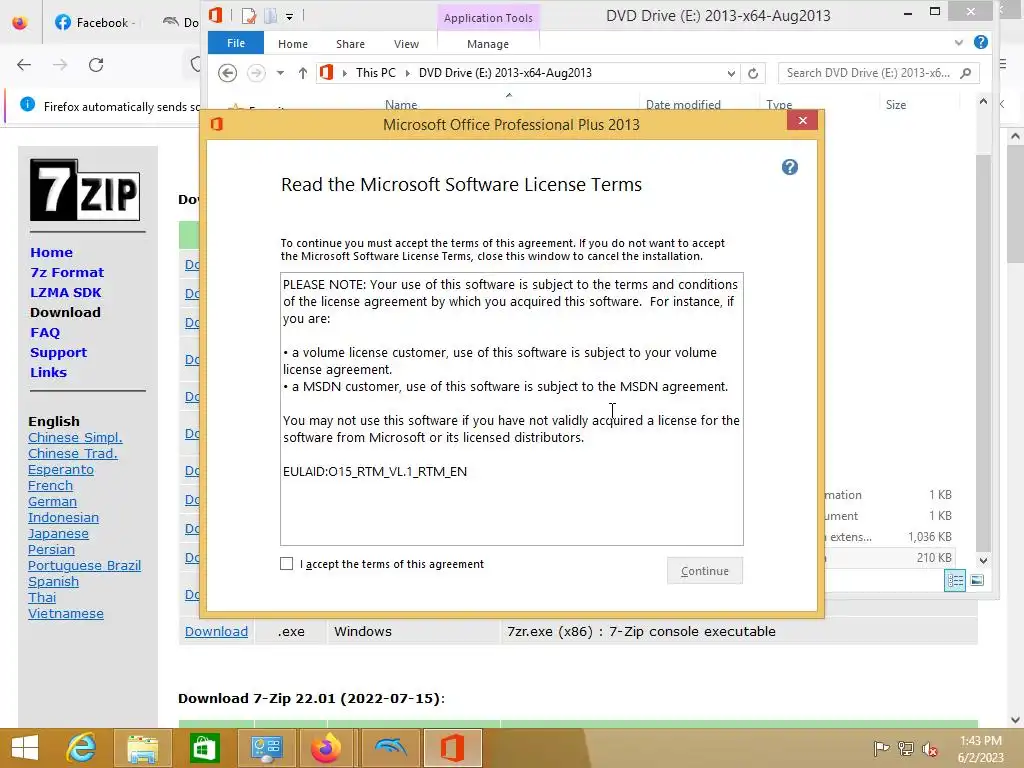
Task: Click the 7-Zip logo on the website
Action: click(x=85, y=190)
